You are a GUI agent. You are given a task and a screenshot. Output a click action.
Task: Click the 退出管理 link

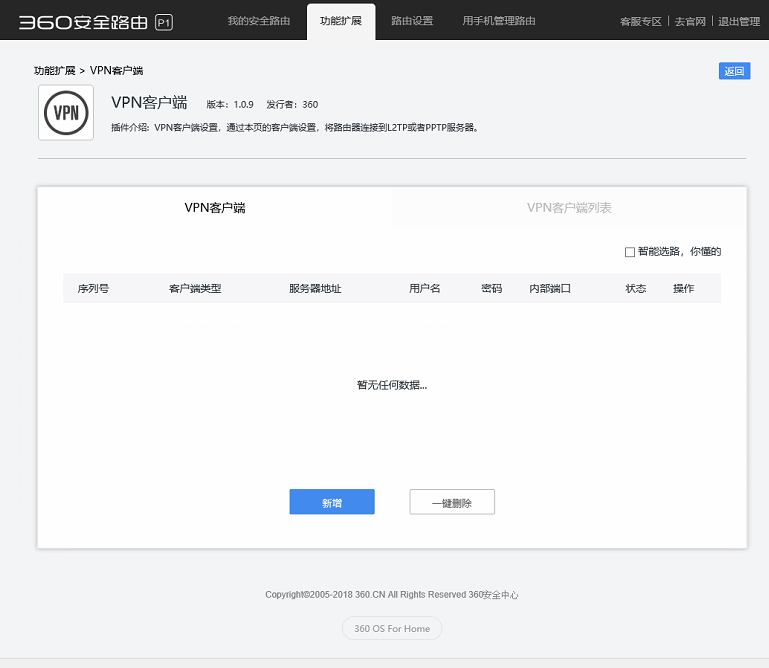pyautogui.click(x=739, y=22)
